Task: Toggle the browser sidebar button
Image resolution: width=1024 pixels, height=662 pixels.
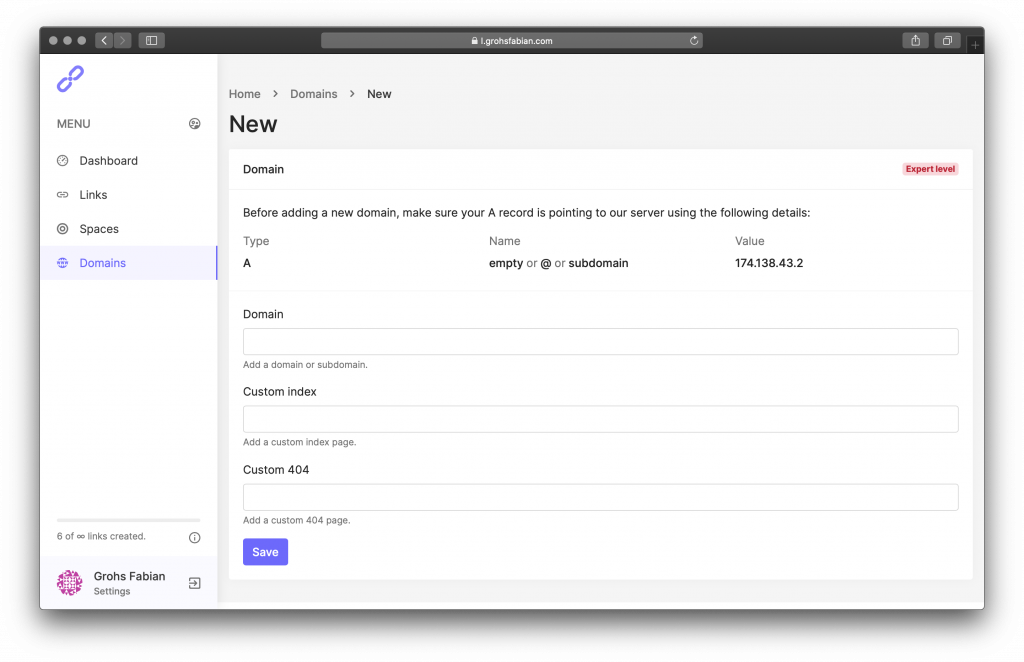Action: [152, 40]
